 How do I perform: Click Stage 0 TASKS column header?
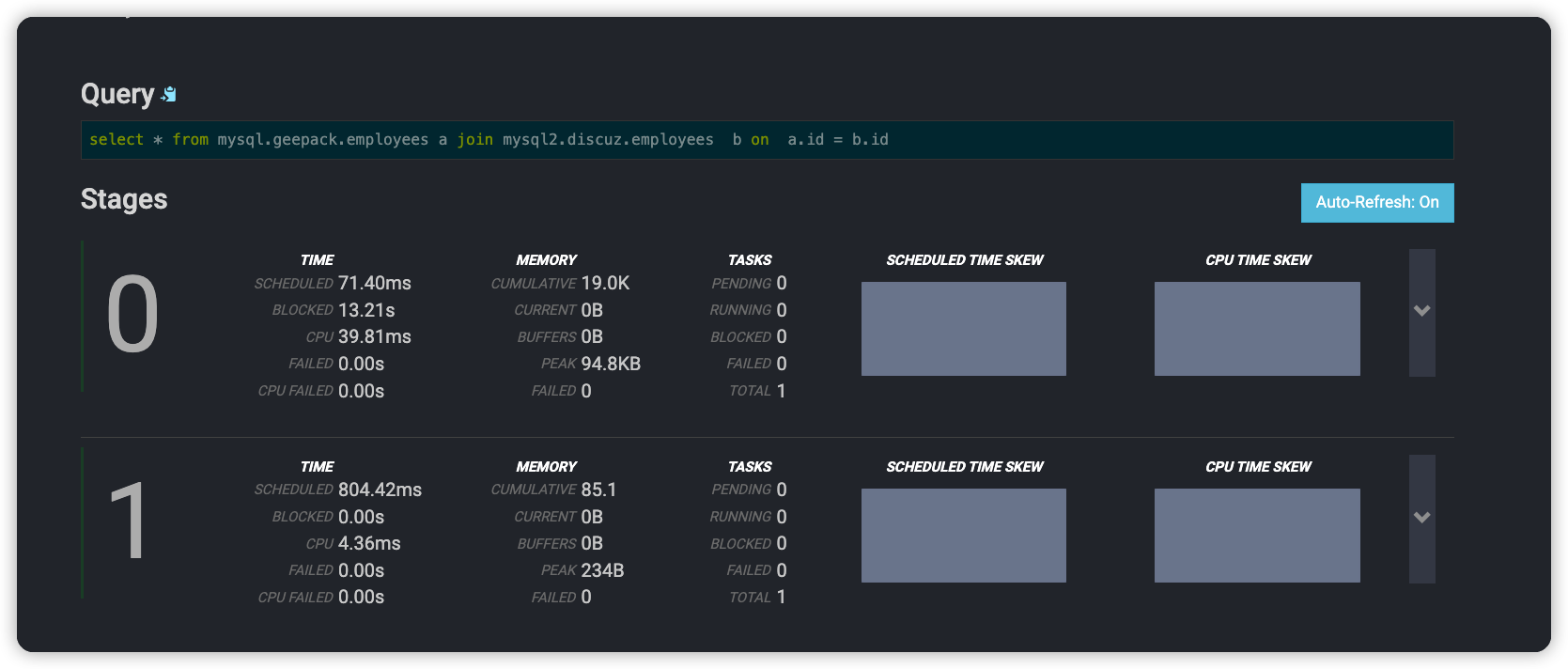click(x=750, y=260)
